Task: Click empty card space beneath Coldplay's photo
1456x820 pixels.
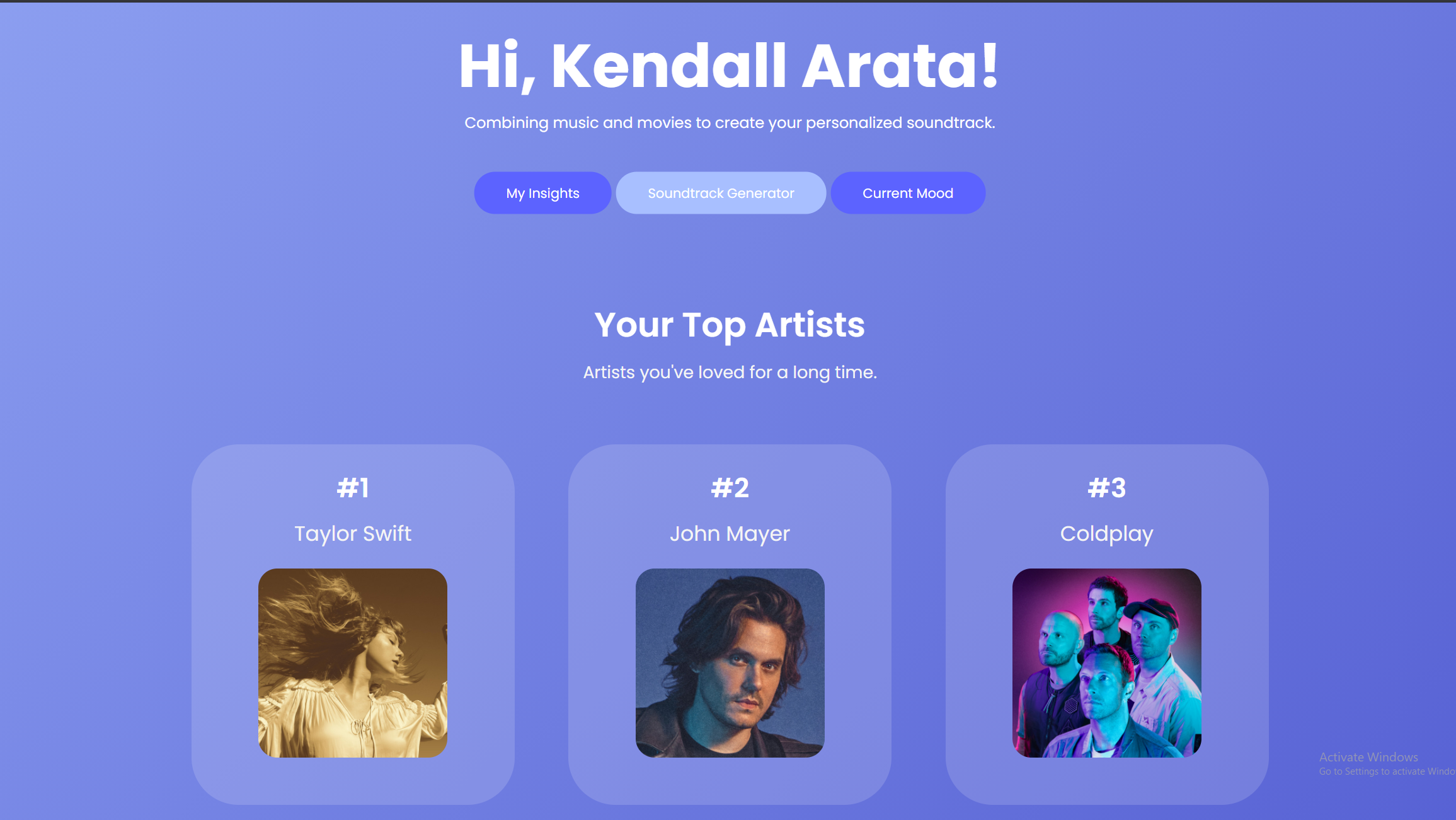Action: coord(1106,781)
